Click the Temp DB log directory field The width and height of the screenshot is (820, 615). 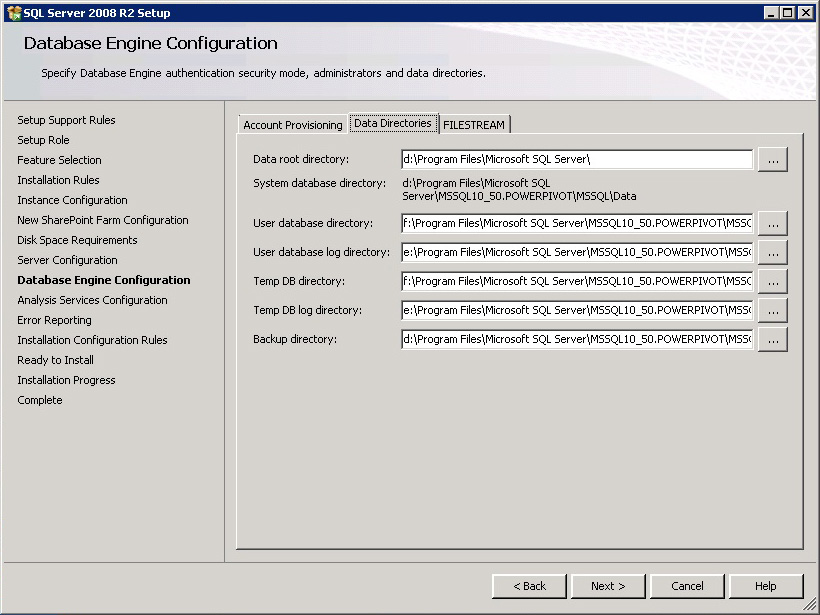click(x=577, y=310)
